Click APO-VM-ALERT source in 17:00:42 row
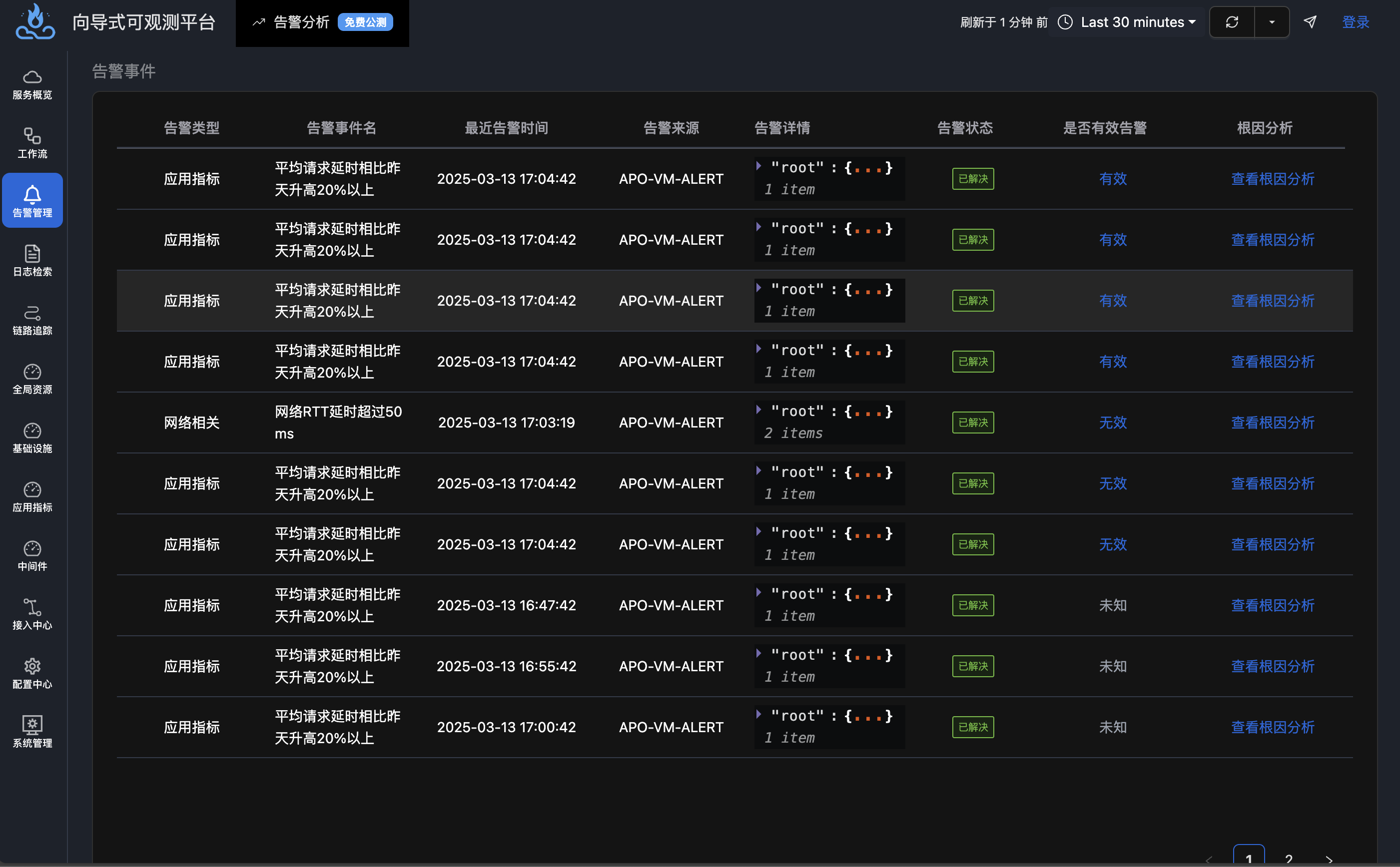This screenshot has width=1400, height=867. 671,727
